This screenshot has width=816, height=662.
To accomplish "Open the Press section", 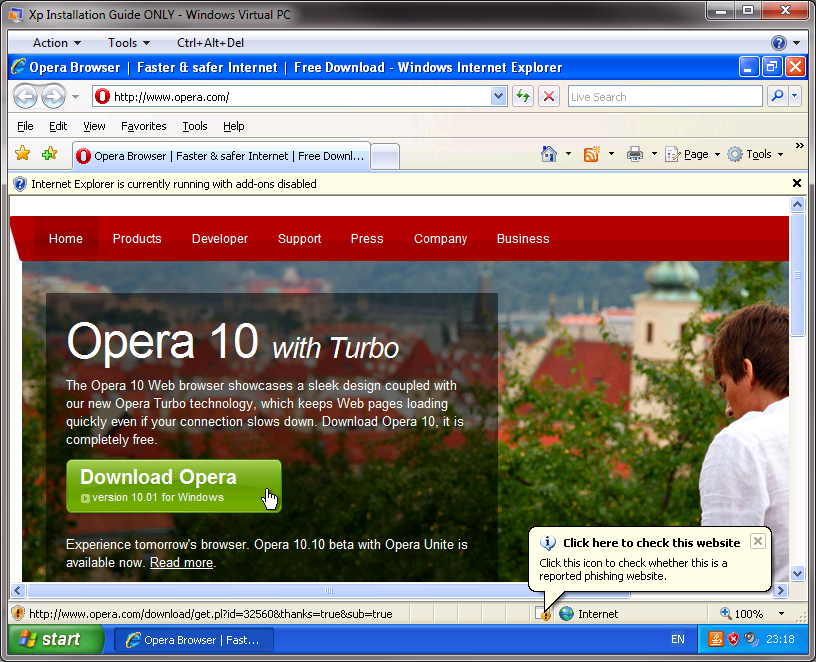I will coord(367,239).
